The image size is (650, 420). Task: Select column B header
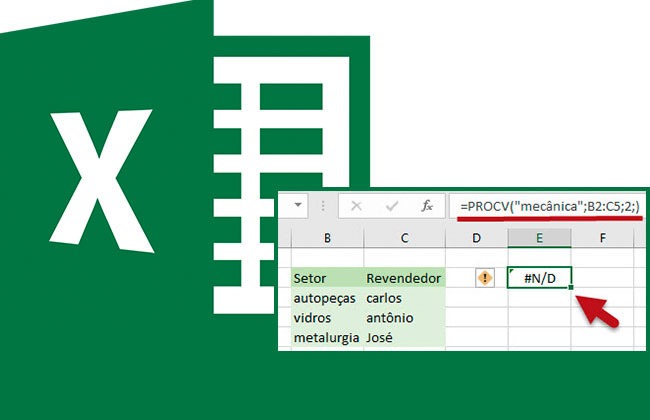pos(327,238)
